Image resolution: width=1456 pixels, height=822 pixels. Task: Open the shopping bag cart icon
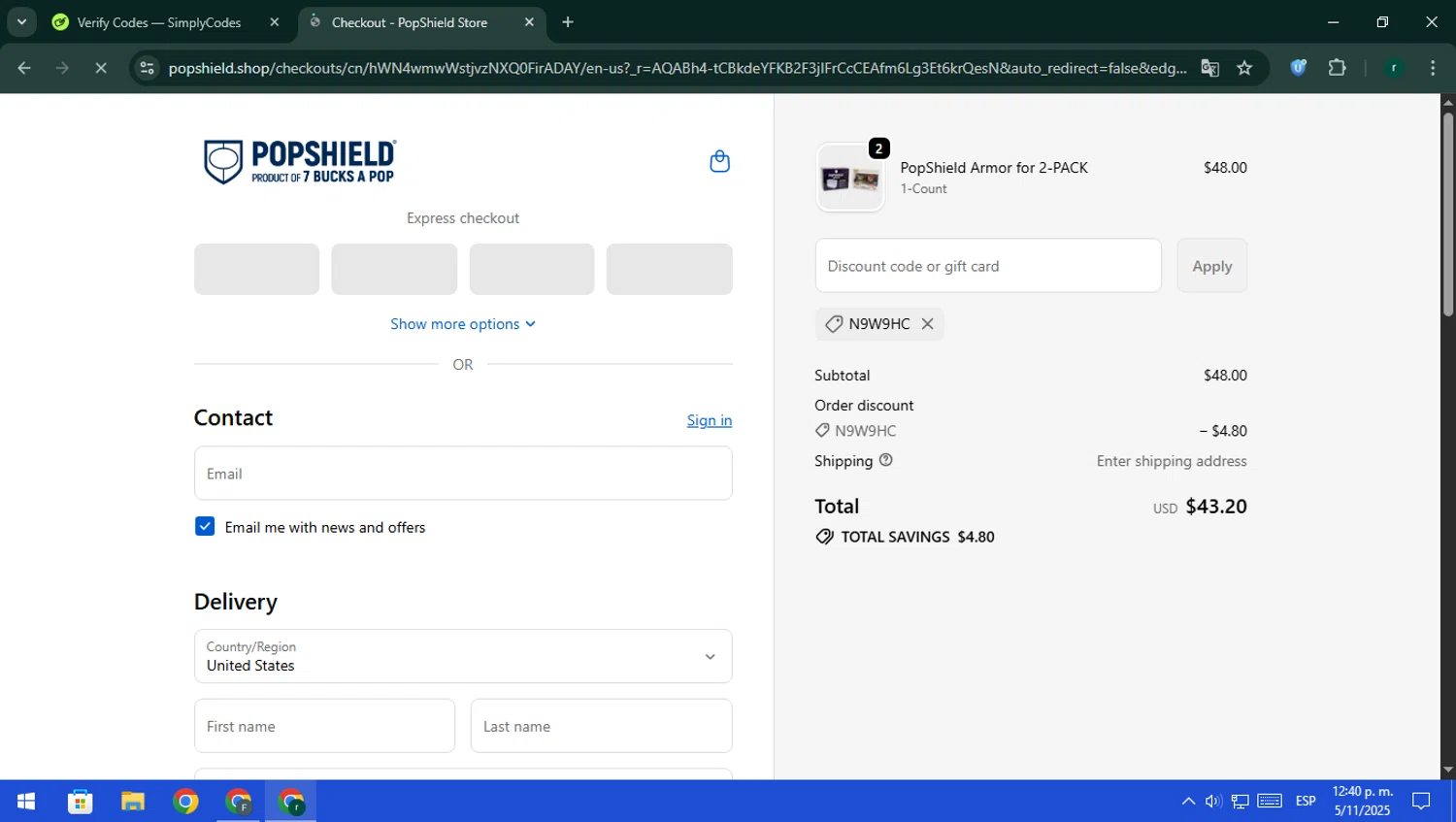pyautogui.click(x=719, y=161)
